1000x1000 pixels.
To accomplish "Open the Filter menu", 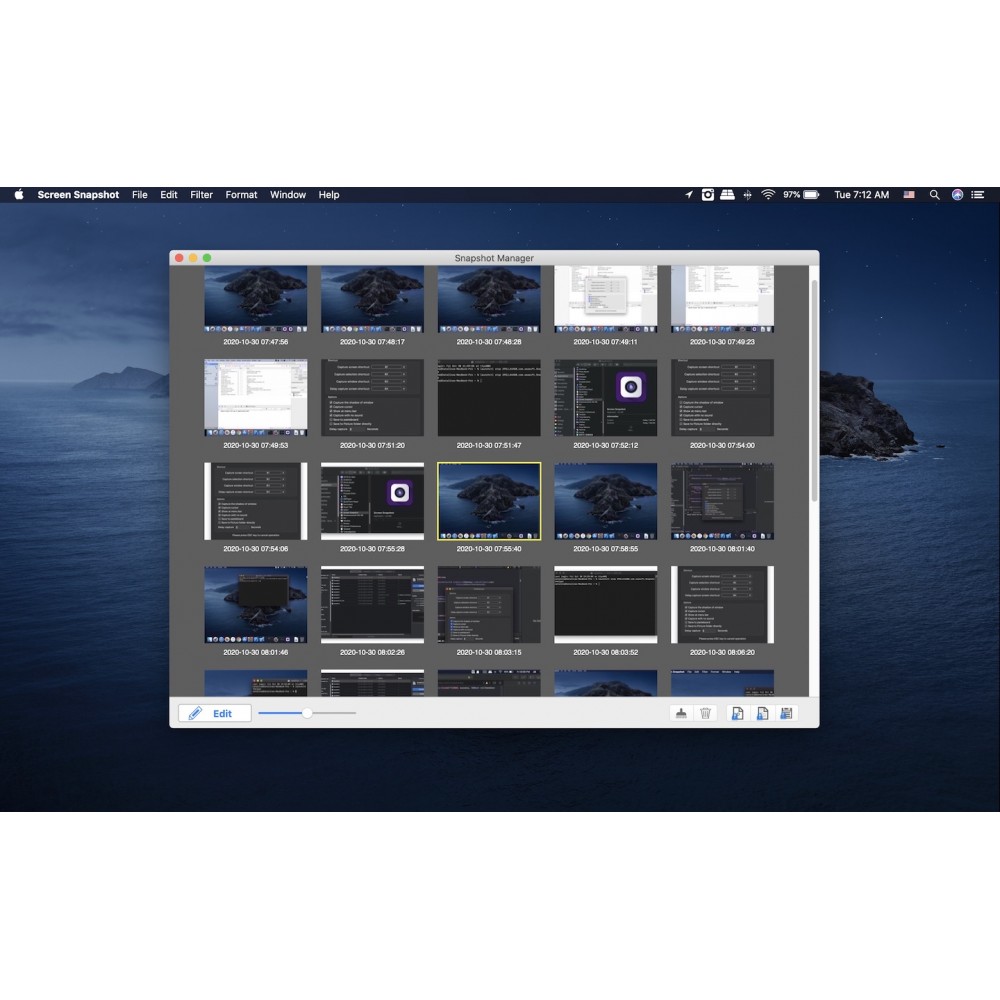I will pos(201,194).
